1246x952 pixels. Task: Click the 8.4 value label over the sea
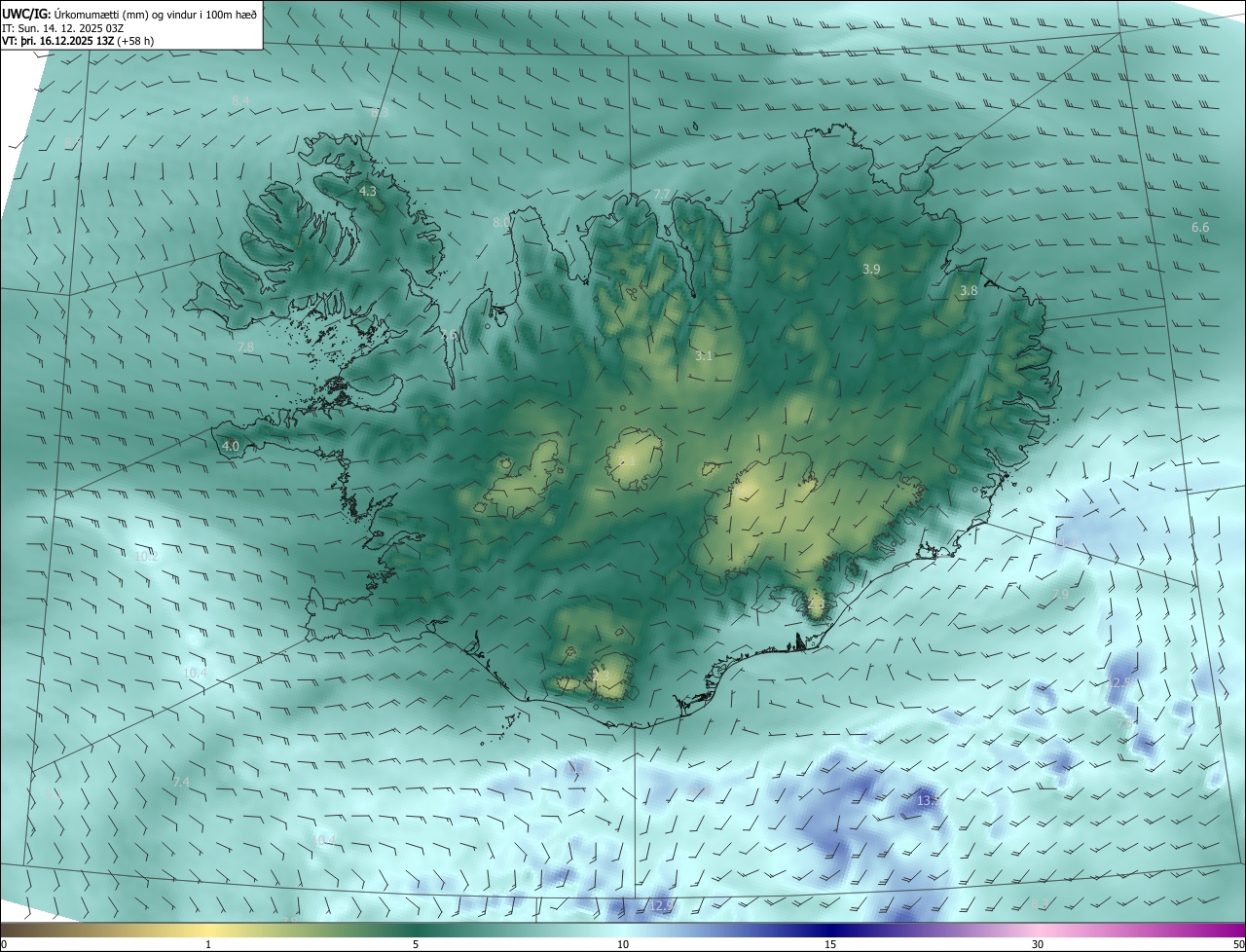pyautogui.click(x=240, y=101)
